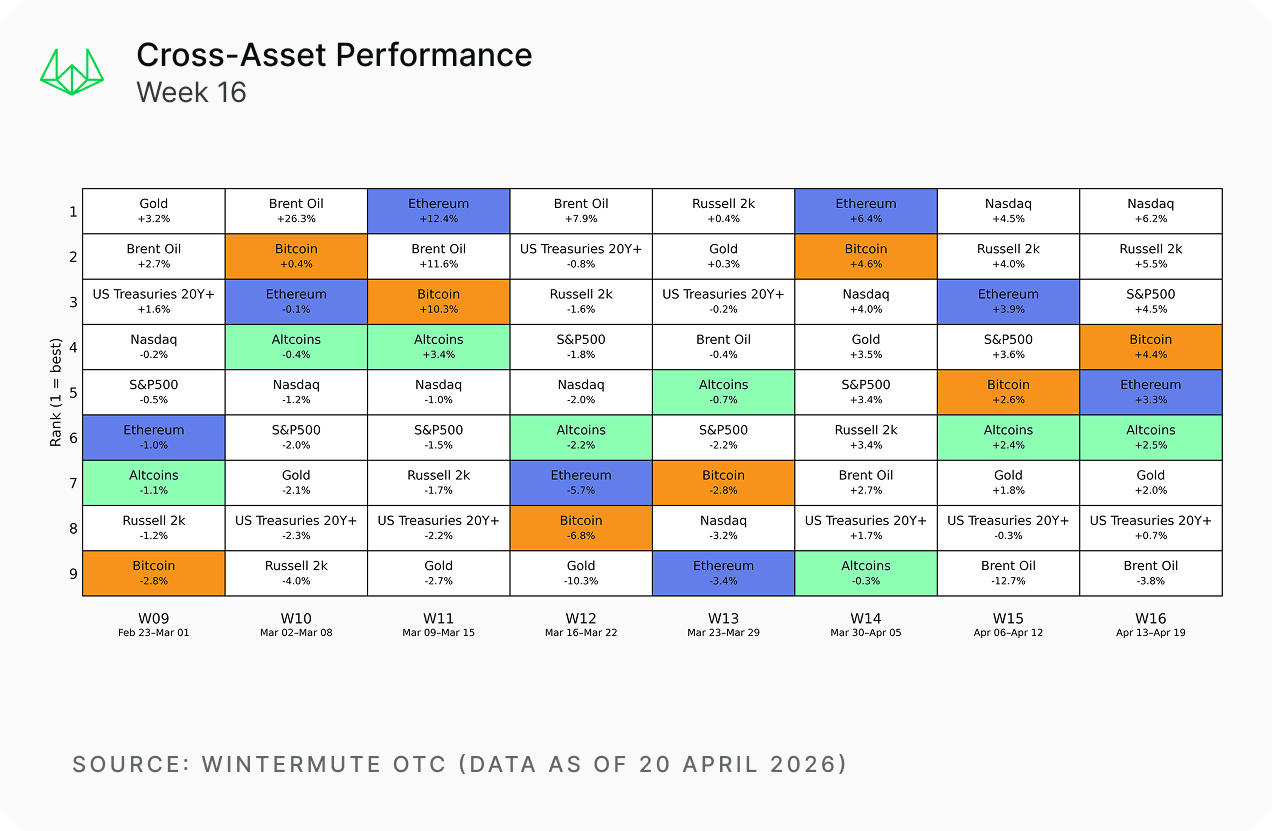Click the Rank (1 = best) axis label

(56, 392)
